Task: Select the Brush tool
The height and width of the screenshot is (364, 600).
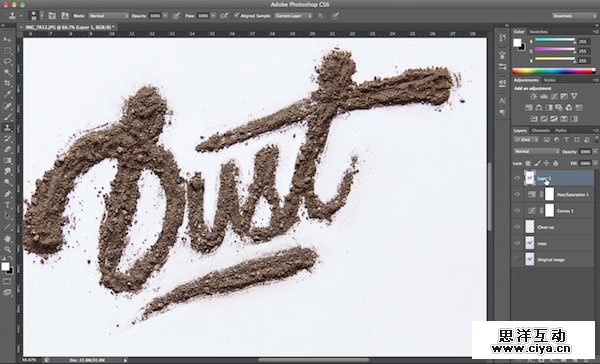Action: 7,117
